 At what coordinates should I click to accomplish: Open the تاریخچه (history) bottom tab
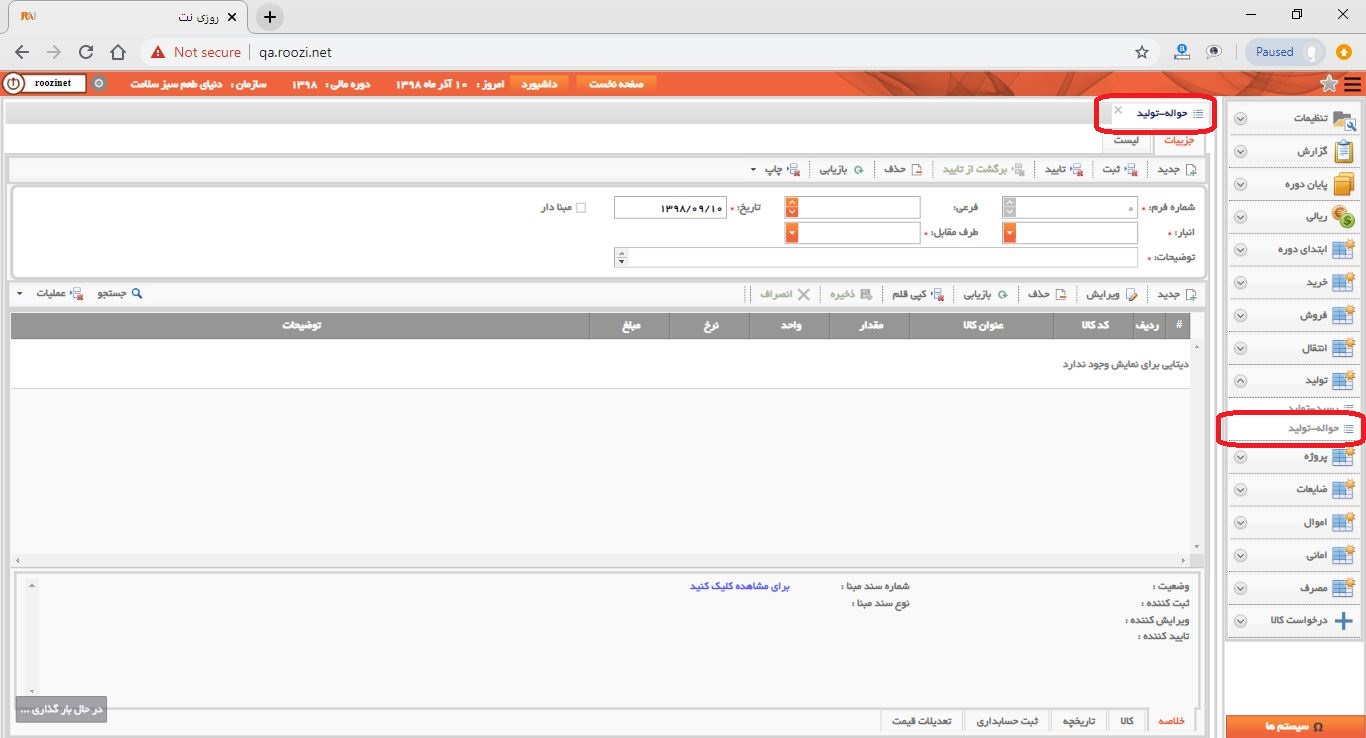point(1078,721)
